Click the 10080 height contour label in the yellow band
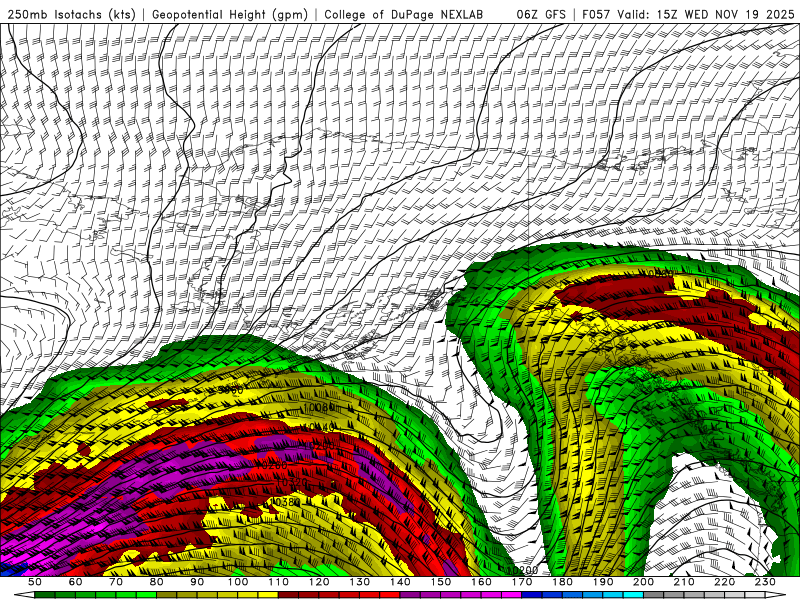This screenshot has height=600, width=800. (x=319, y=408)
